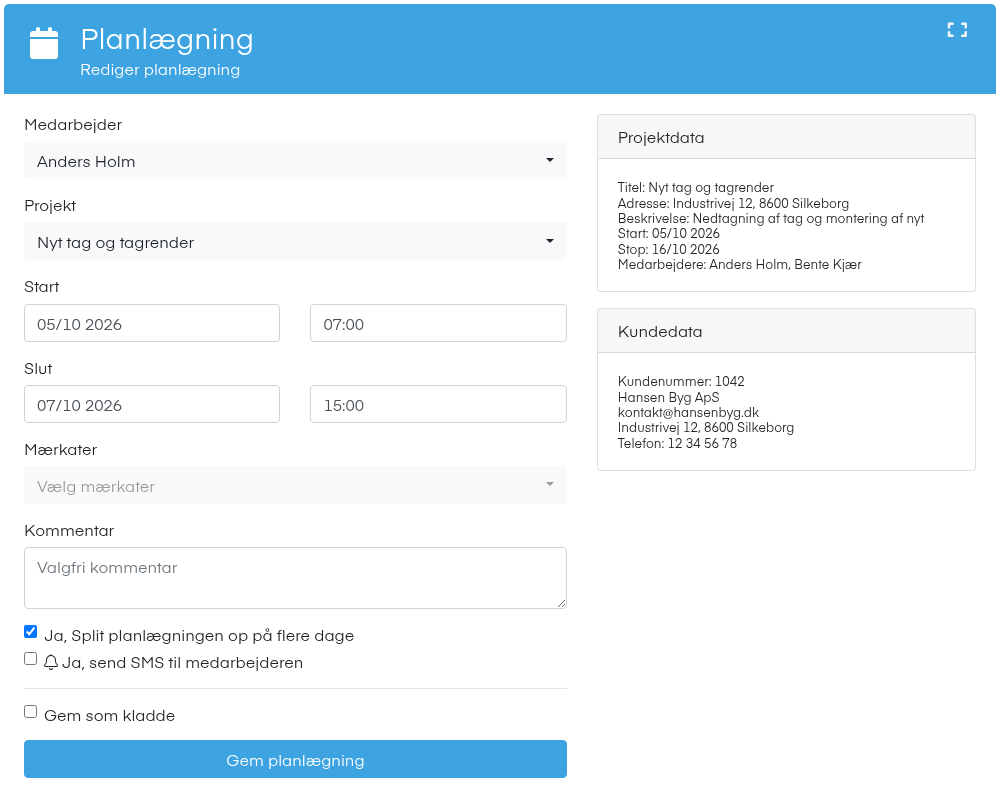Save with the Gem planlægning button
1000x802 pixels.
pyautogui.click(x=295, y=759)
